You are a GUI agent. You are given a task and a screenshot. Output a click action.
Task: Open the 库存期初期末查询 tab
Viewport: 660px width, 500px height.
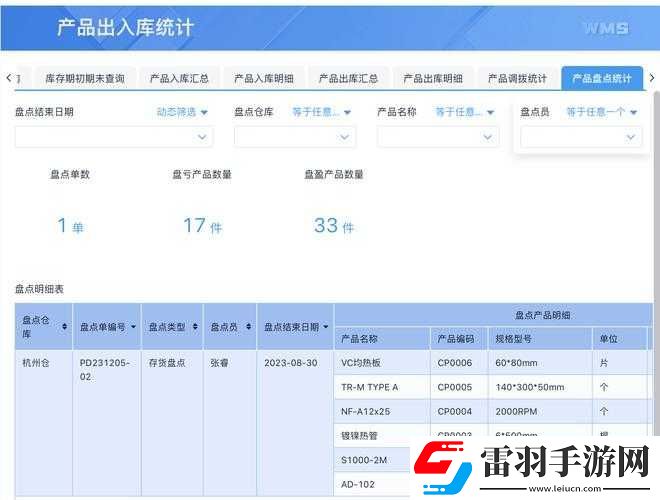coord(85,78)
